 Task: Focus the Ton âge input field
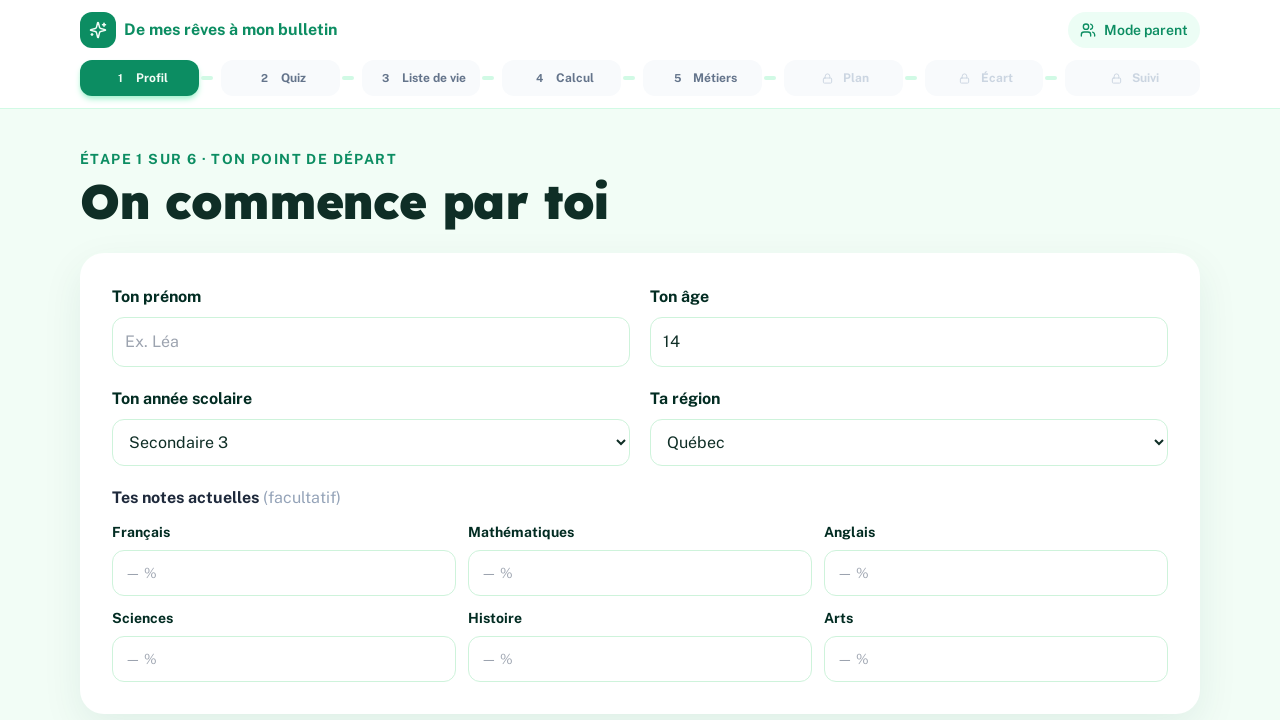click(x=909, y=342)
